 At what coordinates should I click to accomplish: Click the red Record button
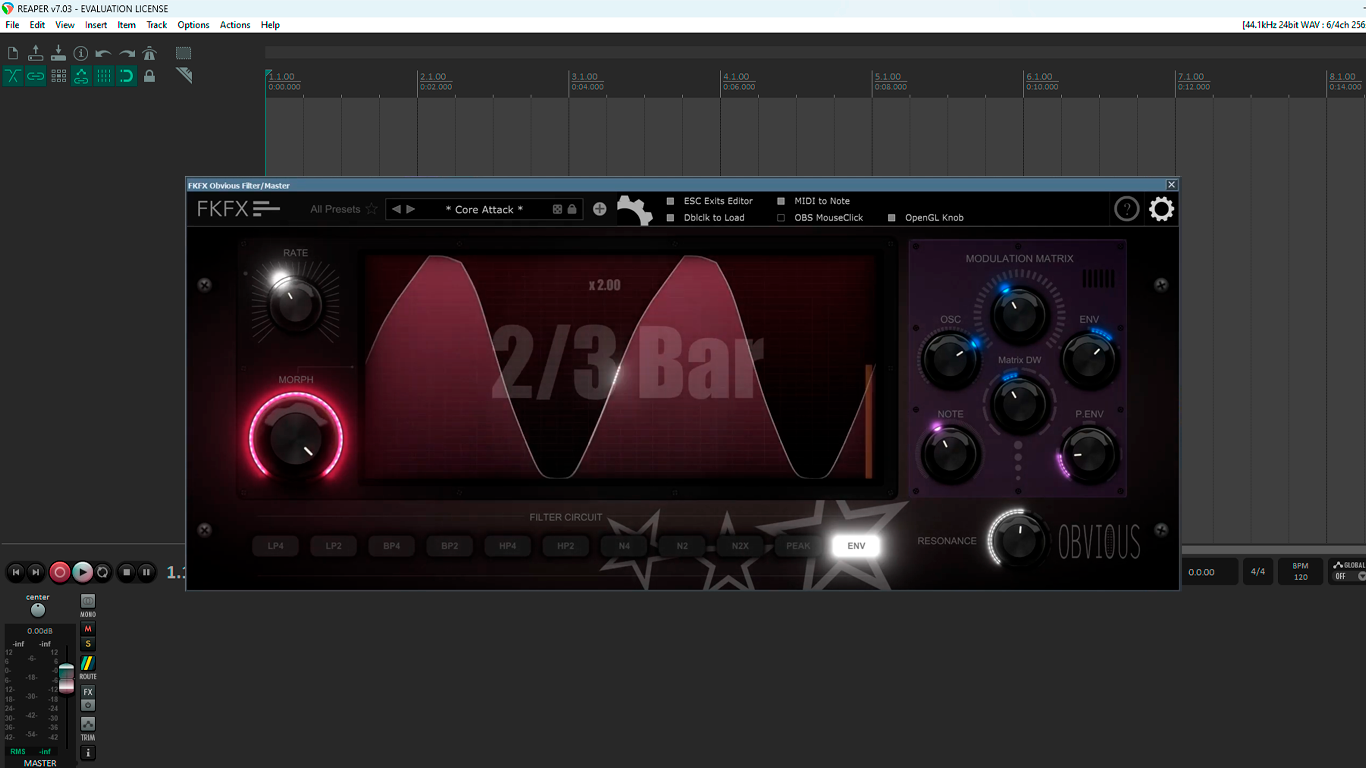pos(60,572)
